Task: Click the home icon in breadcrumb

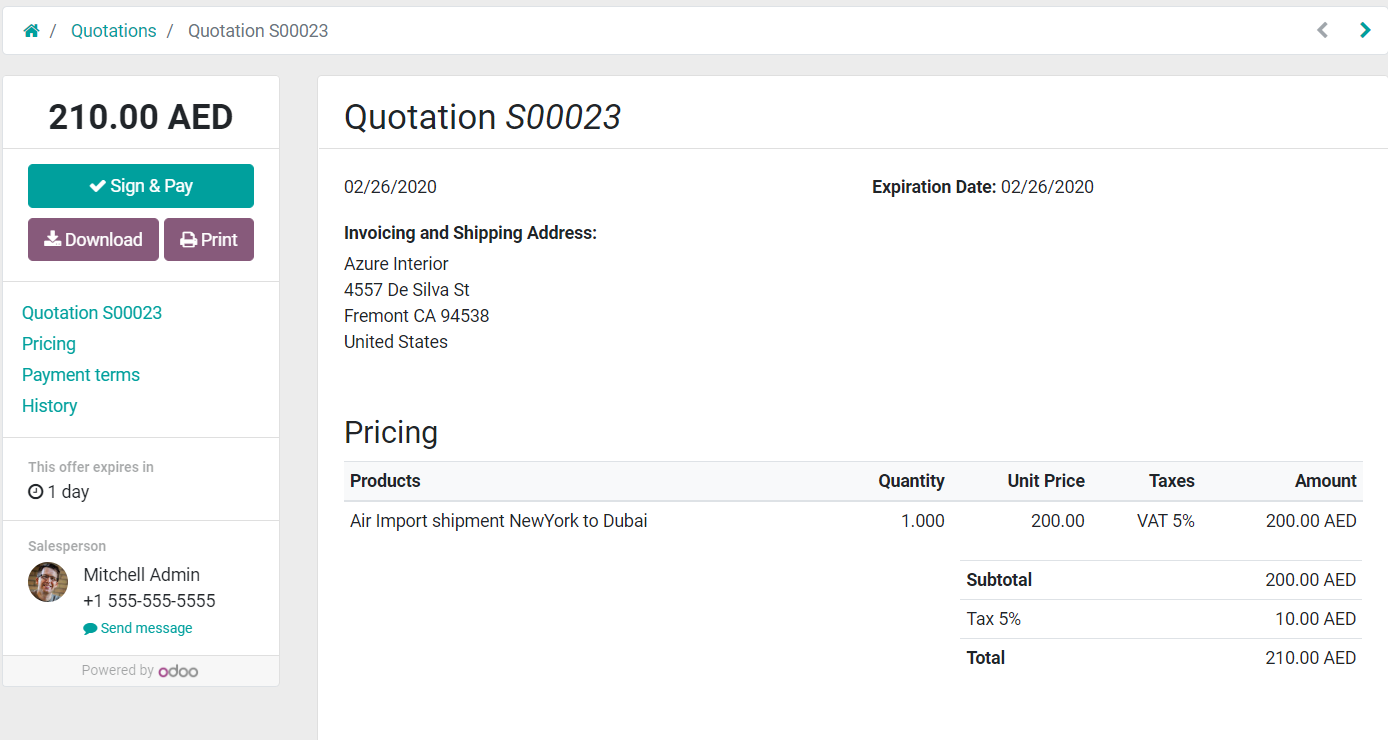Action: [31, 31]
